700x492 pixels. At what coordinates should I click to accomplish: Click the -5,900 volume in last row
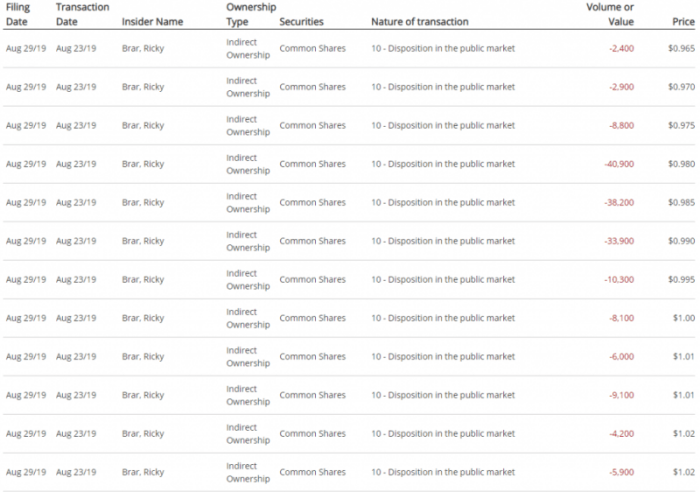621,472
